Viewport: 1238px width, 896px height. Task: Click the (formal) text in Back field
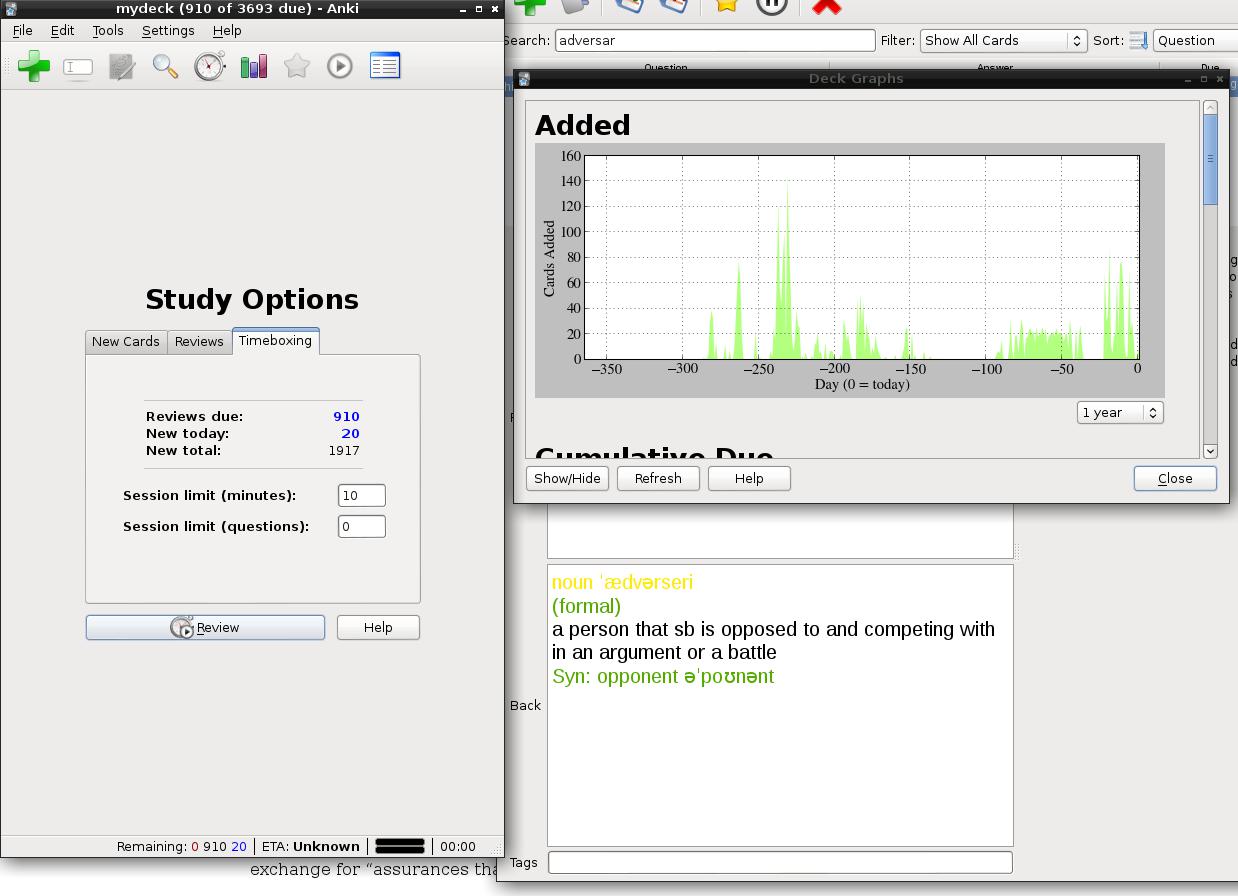coord(586,606)
